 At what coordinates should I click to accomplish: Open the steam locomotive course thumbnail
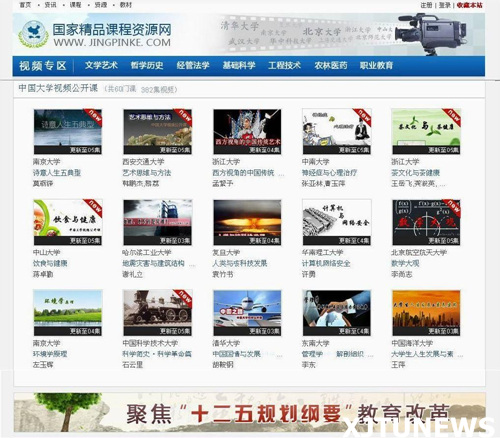(x=157, y=312)
